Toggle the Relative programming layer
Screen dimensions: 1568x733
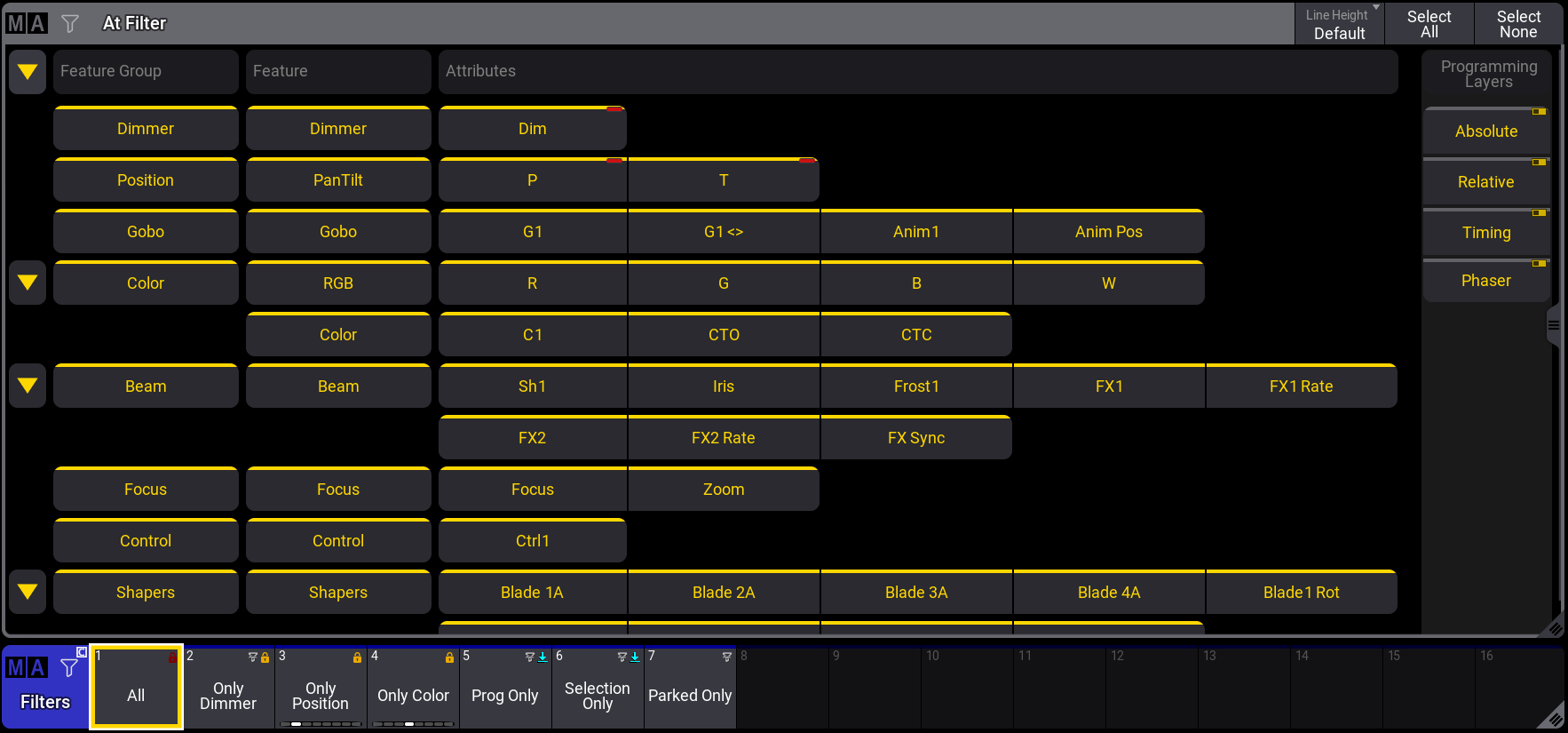click(x=1486, y=182)
